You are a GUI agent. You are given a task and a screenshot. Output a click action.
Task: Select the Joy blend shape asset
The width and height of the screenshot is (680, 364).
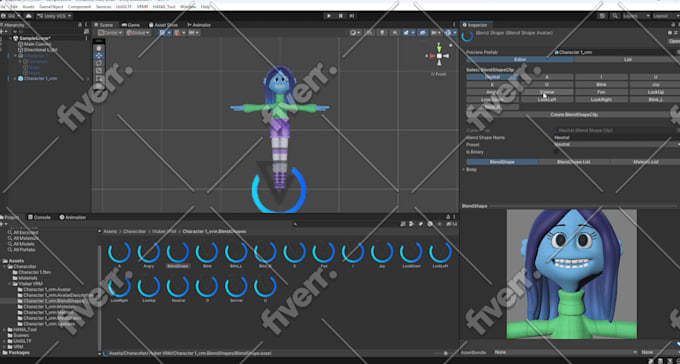coord(382,255)
